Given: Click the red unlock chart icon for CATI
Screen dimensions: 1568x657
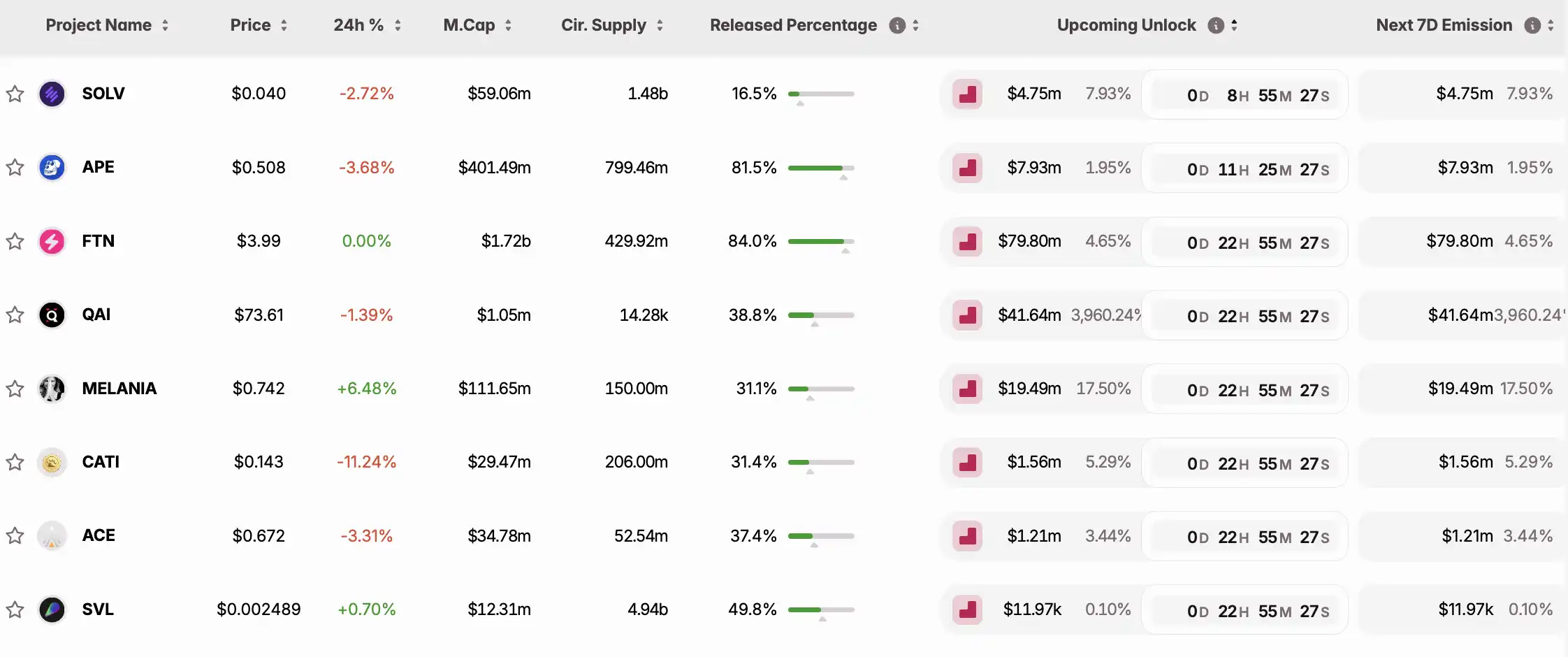Looking at the screenshot, I should [968, 463].
